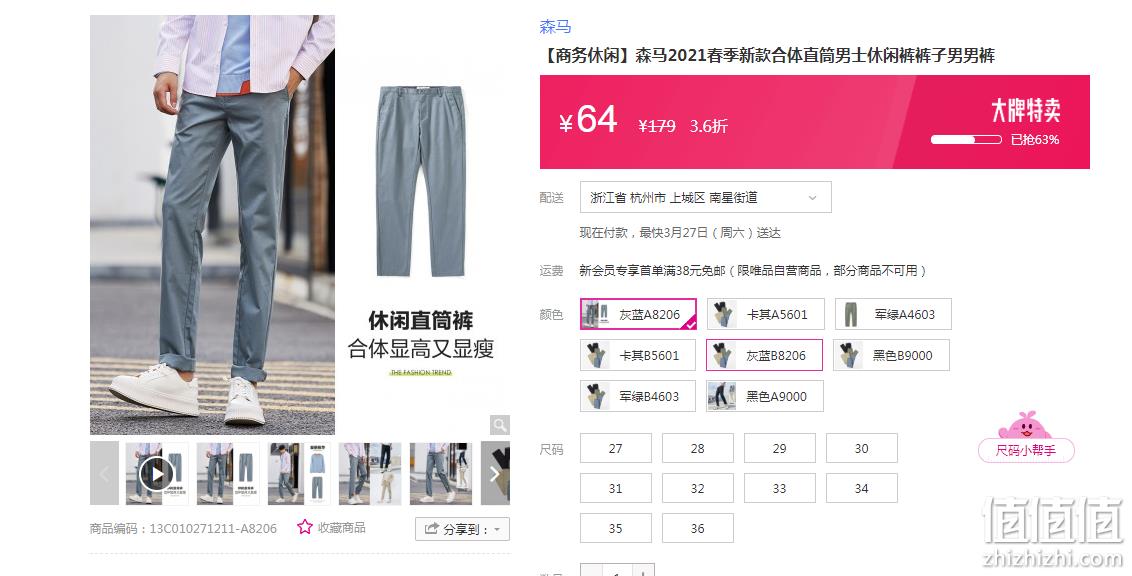Open the 尺码小帮手 size helper mascot
The image size is (1132, 576).
pyautogui.click(x=1026, y=437)
